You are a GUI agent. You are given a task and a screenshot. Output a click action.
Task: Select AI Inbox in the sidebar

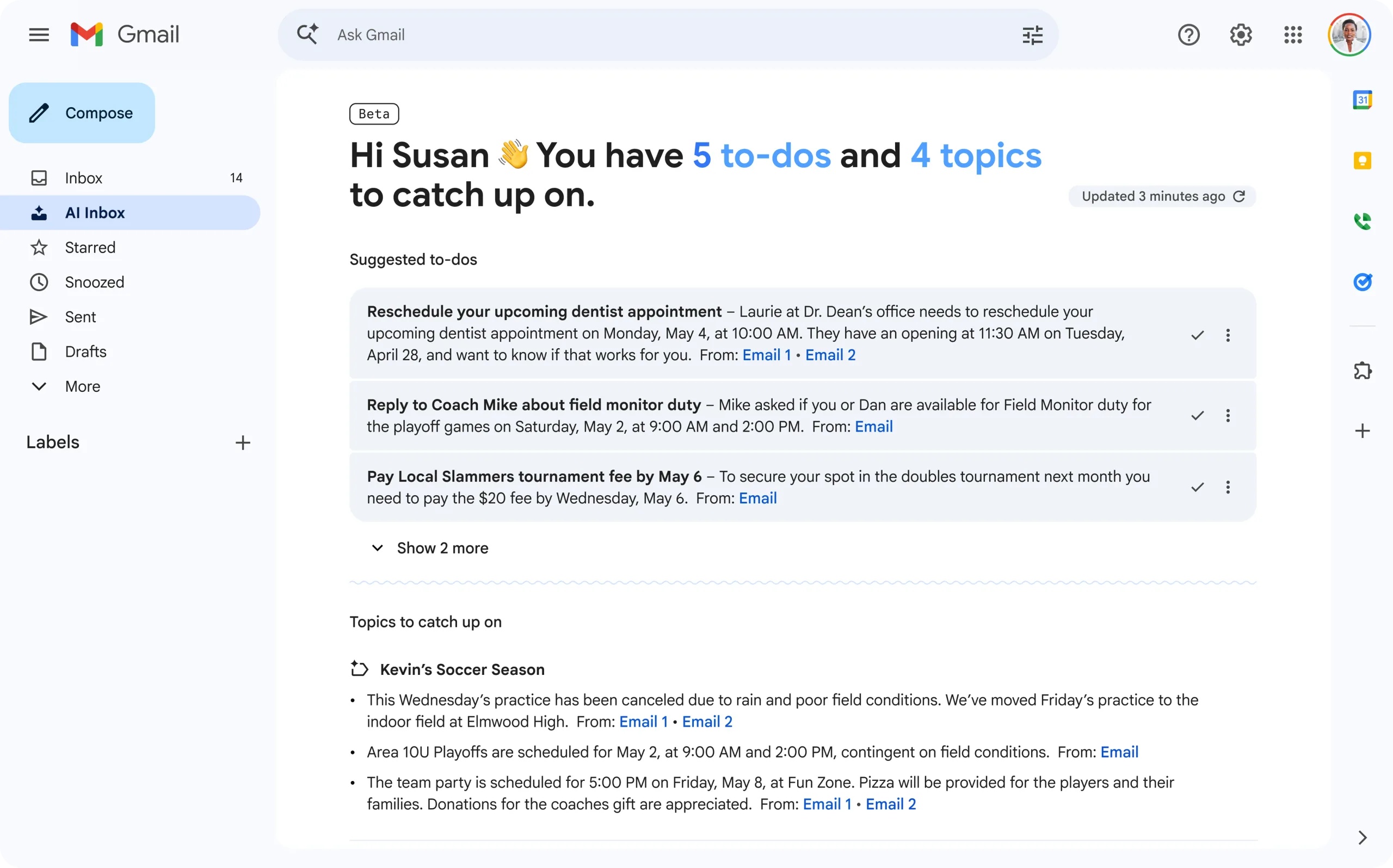point(94,212)
